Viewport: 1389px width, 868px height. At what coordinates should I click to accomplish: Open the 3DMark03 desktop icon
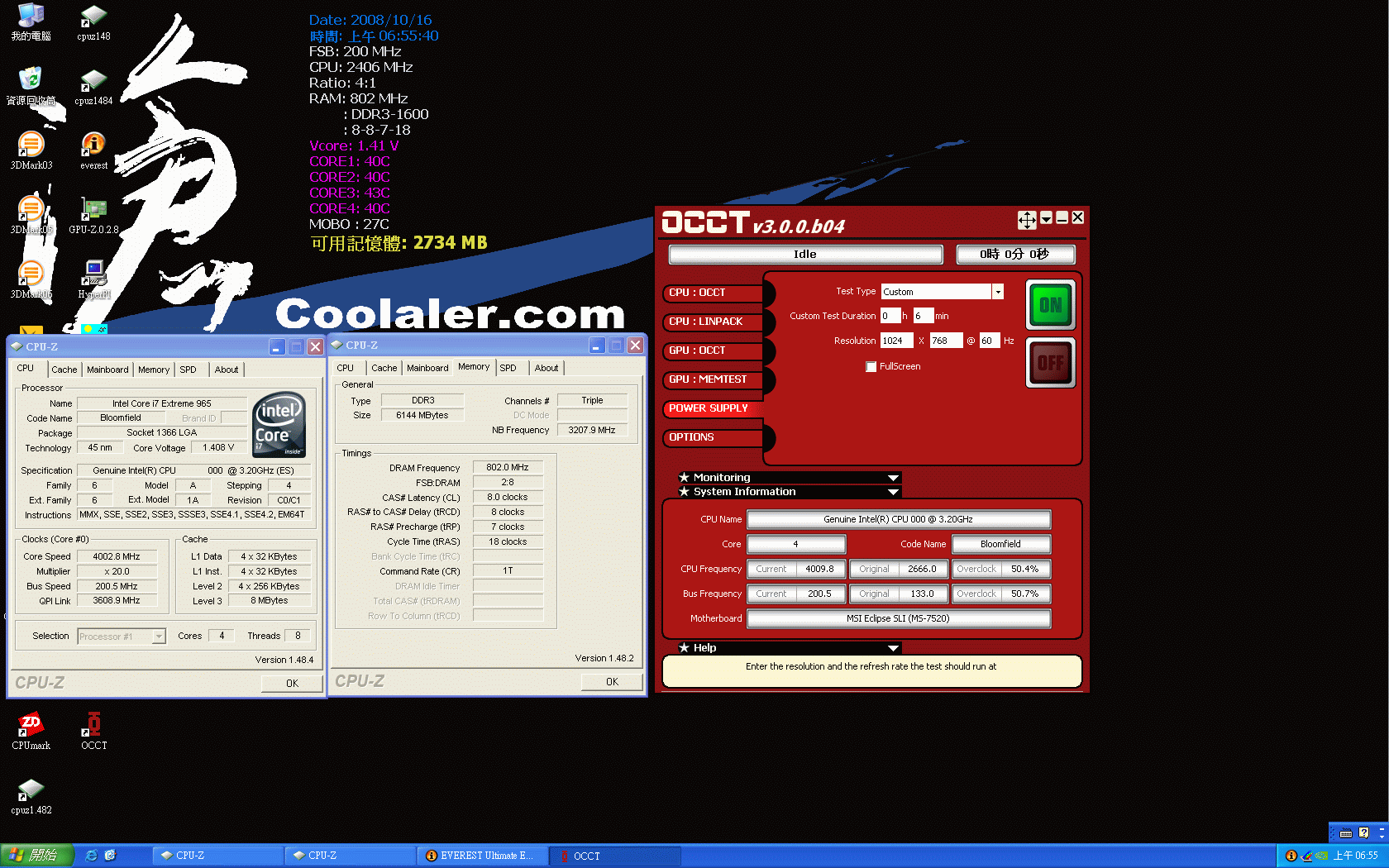(x=31, y=151)
